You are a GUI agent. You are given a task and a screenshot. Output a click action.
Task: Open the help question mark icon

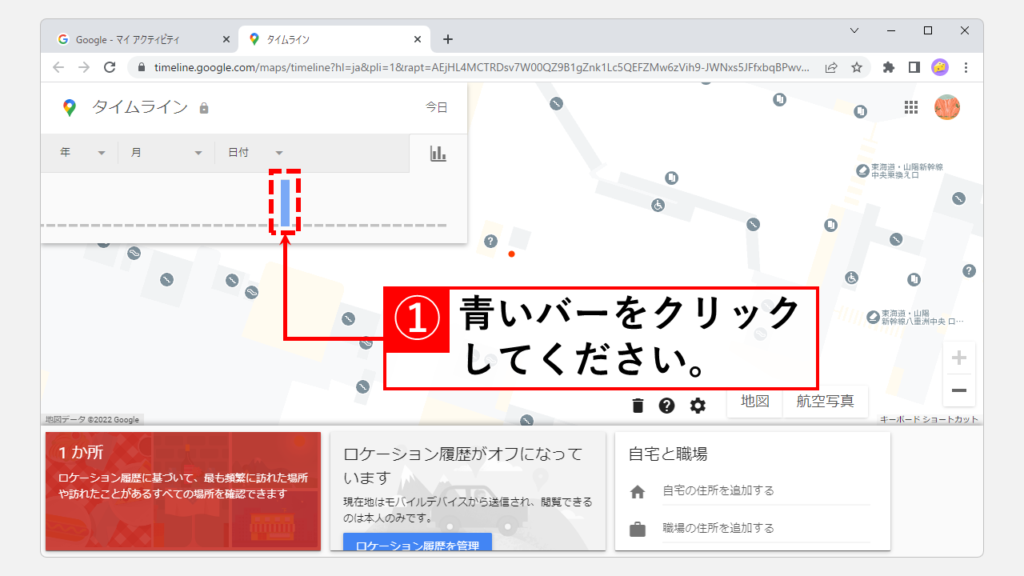(x=667, y=405)
